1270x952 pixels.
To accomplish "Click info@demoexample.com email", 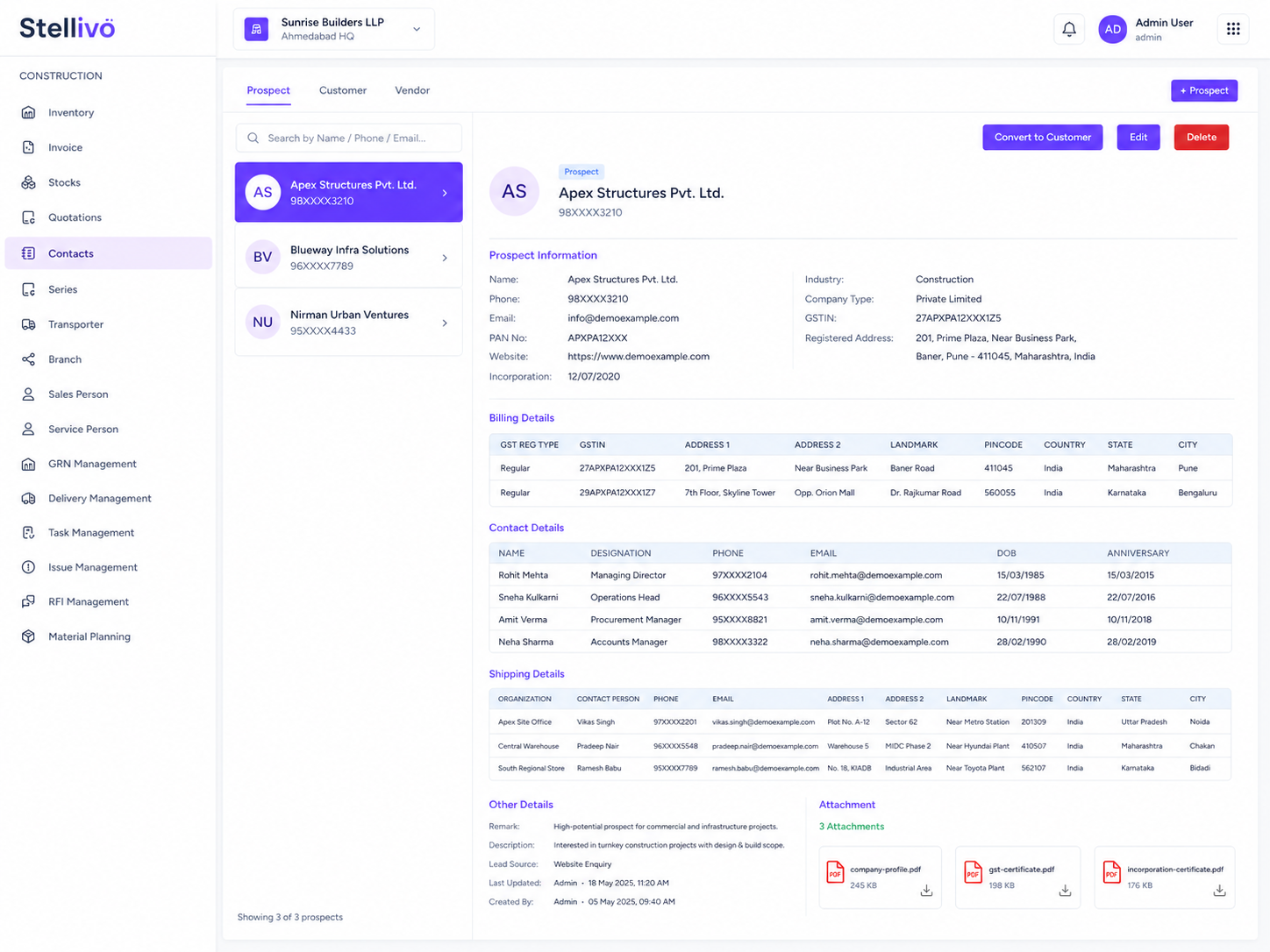I will click(624, 318).
